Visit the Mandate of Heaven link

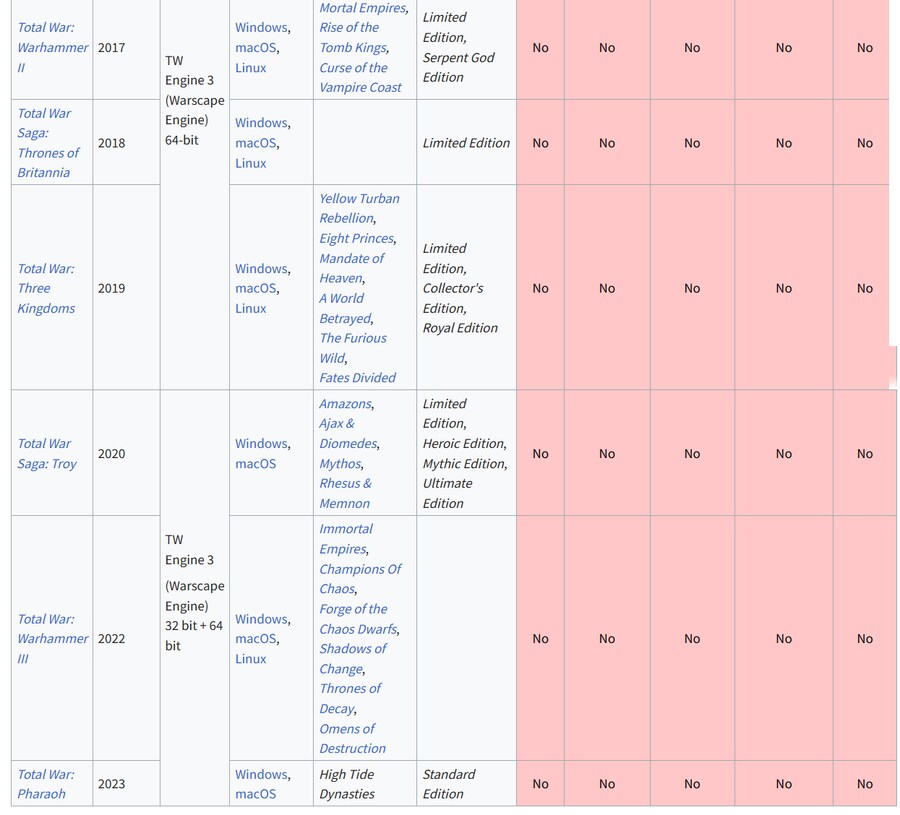[x=351, y=268]
